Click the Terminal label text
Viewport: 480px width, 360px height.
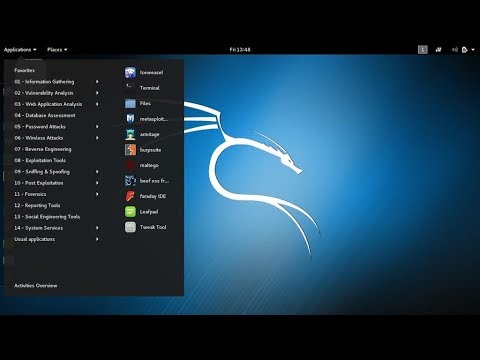click(150, 88)
